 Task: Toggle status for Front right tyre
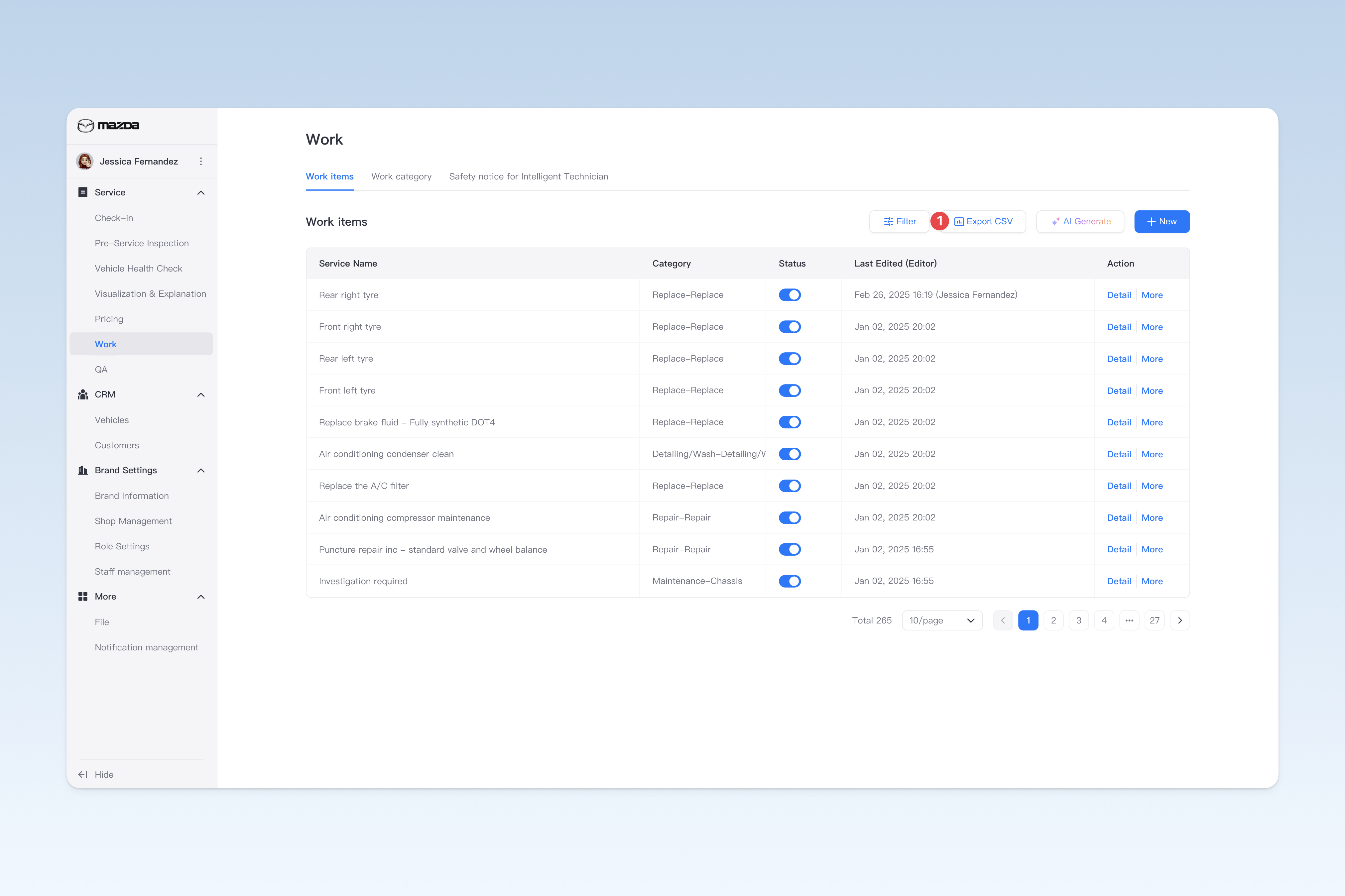tap(790, 327)
